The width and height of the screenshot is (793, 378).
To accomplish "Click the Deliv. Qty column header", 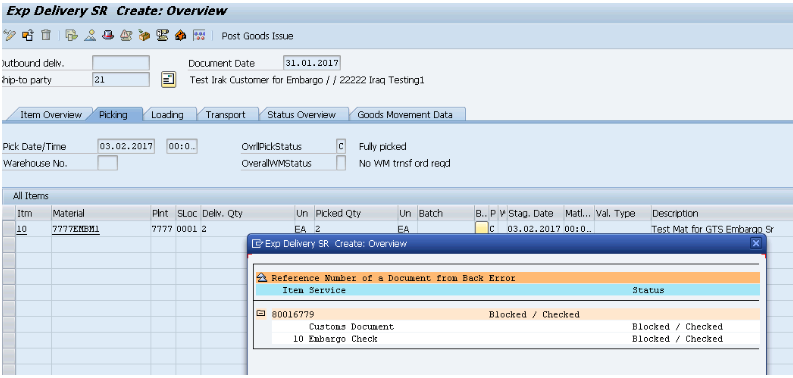I will click(x=248, y=214).
